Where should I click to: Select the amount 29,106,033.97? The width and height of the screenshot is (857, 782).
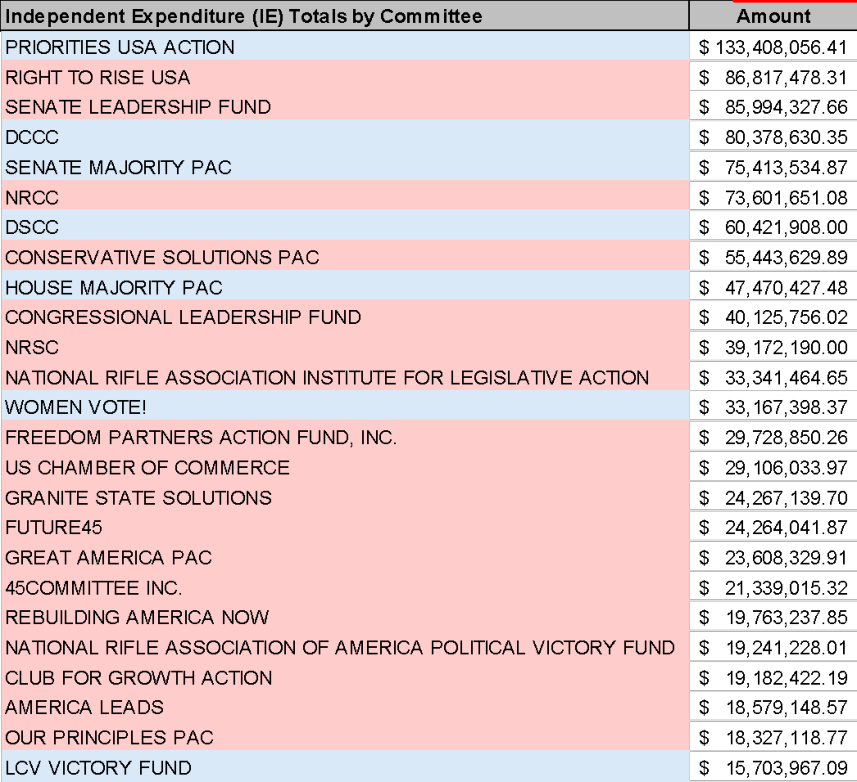click(773, 468)
